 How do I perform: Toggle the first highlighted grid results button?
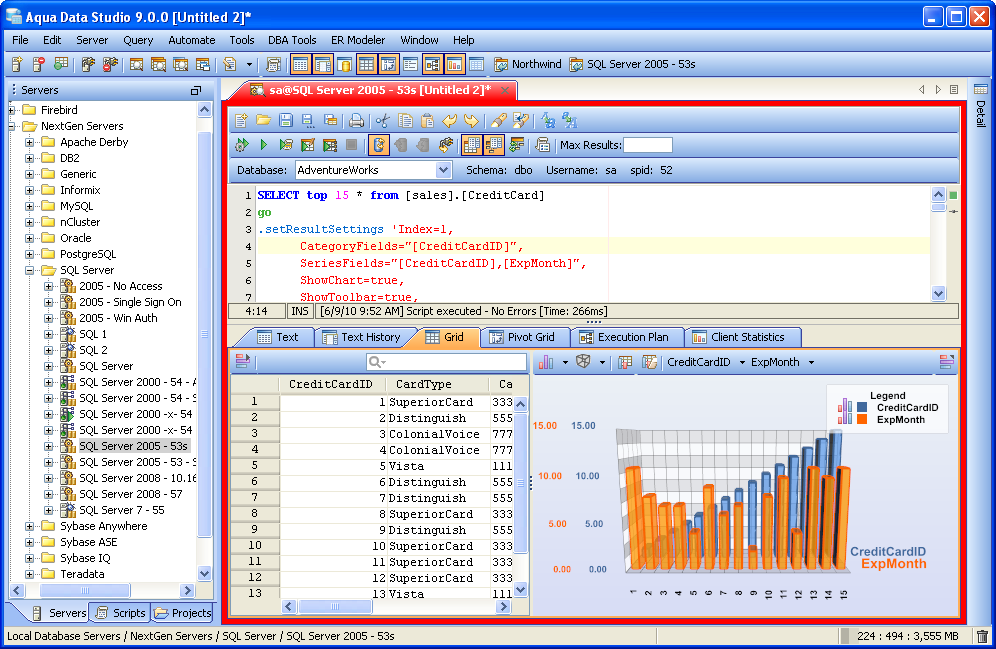click(x=472, y=145)
